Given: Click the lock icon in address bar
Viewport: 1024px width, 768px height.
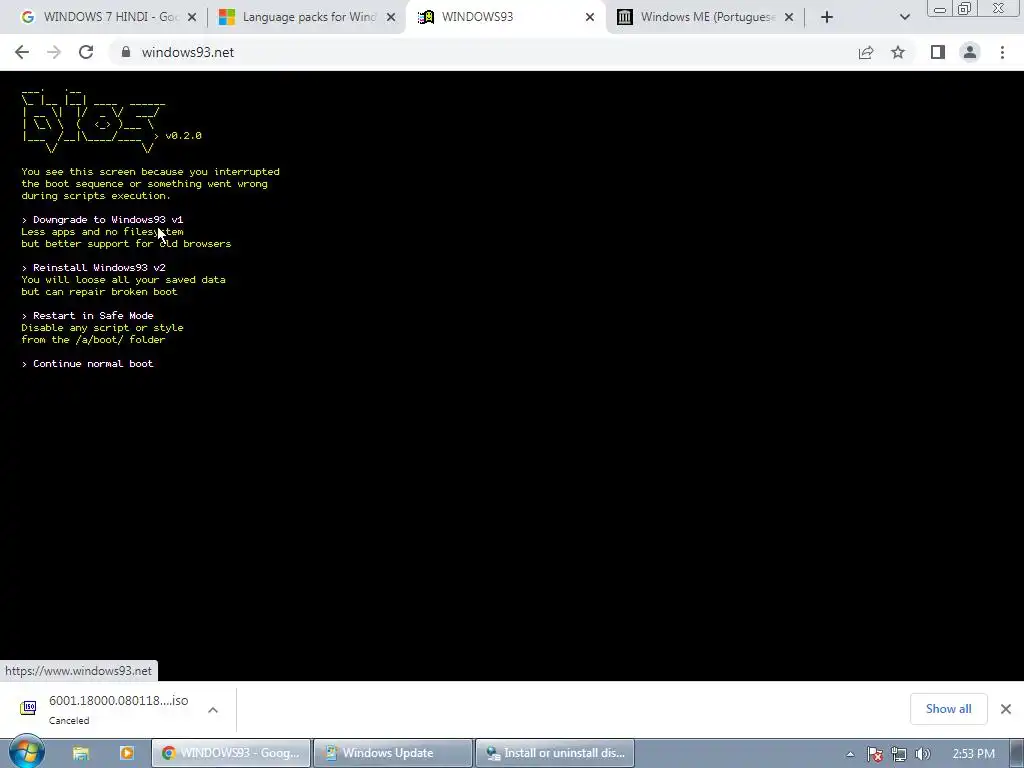Looking at the screenshot, I should 127,52.
